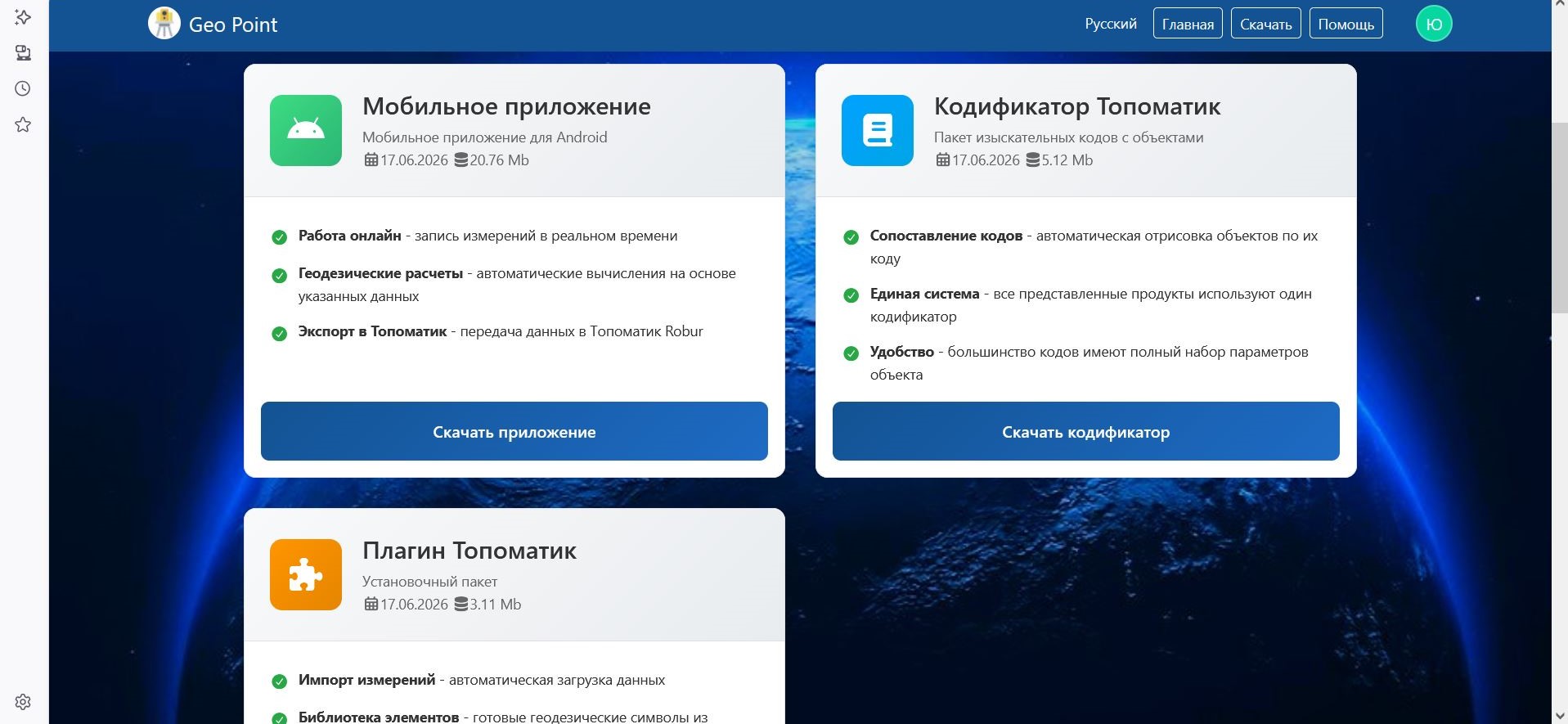Click calendar icon beside the mobile app date
1568x724 pixels.
[371, 160]
